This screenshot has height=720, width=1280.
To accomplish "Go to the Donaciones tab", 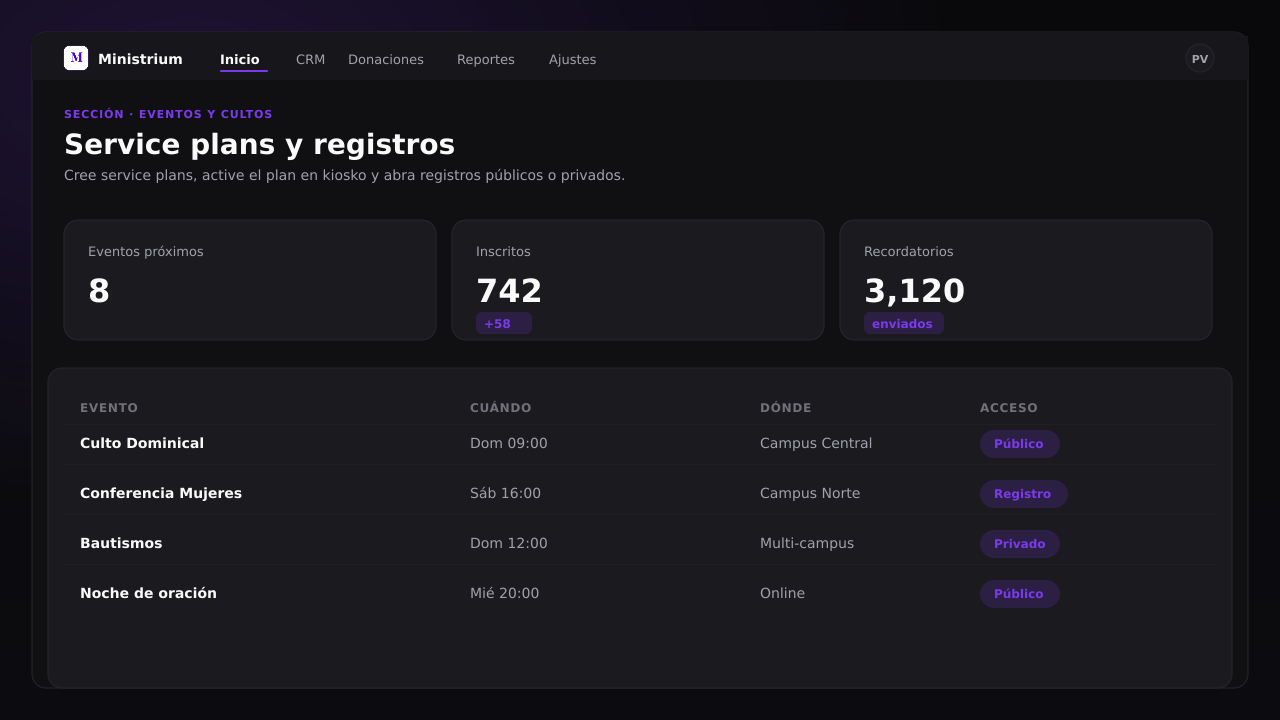I will [386, 60].
